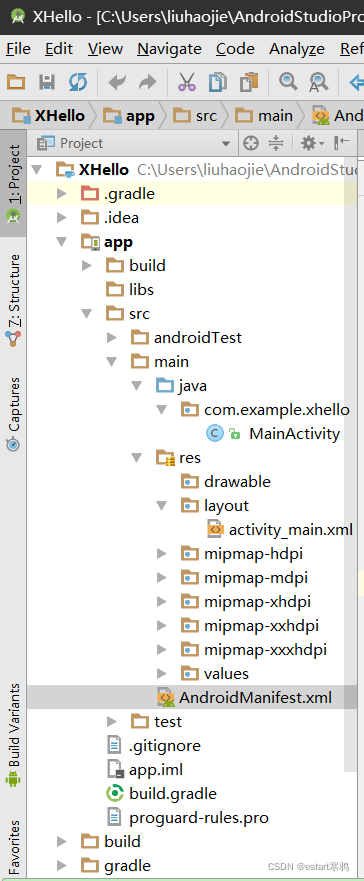Click the Paste clipboard icon
Viewport: 364px width, 881px height.
[248, 83]
